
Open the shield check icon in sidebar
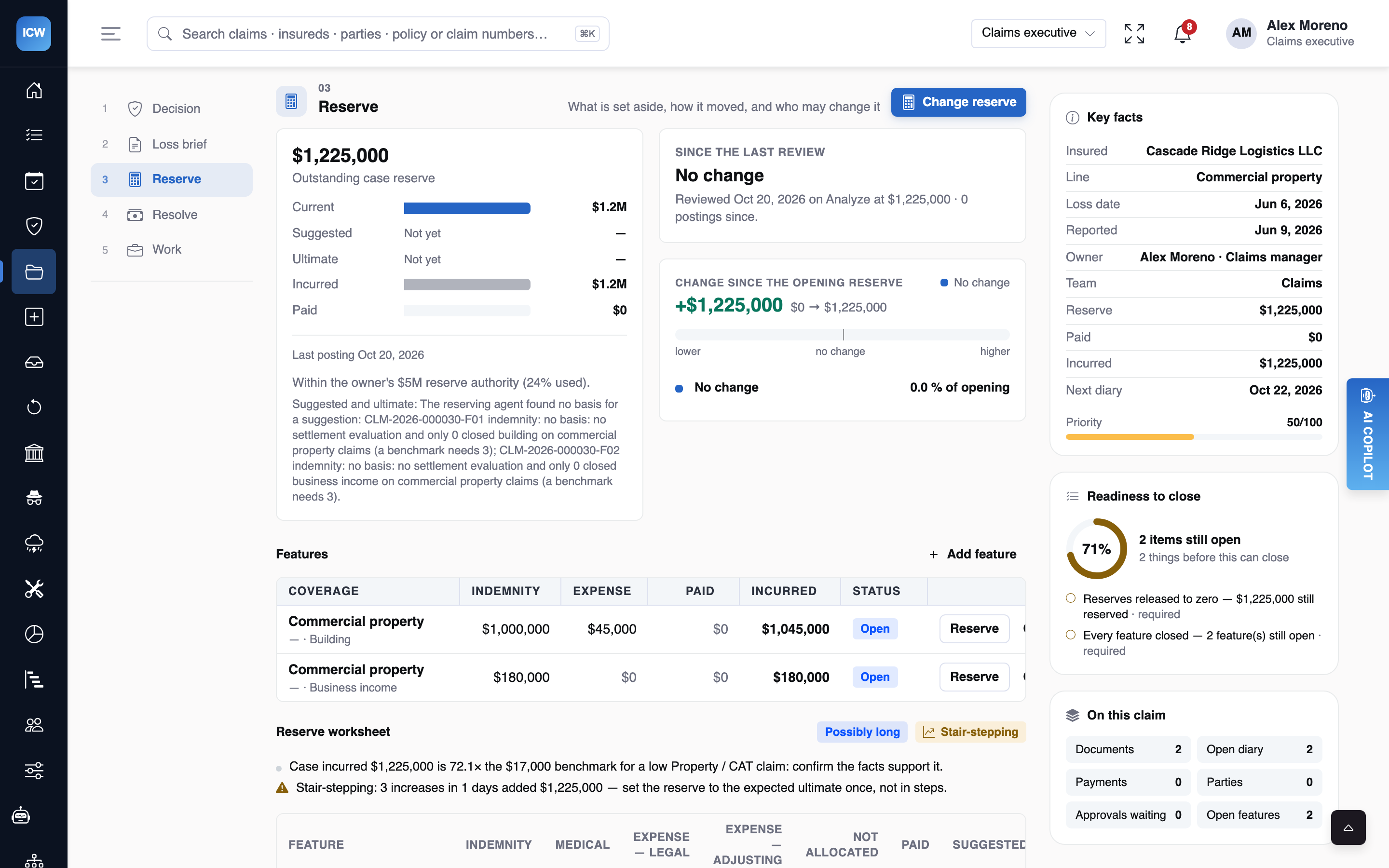34,226
